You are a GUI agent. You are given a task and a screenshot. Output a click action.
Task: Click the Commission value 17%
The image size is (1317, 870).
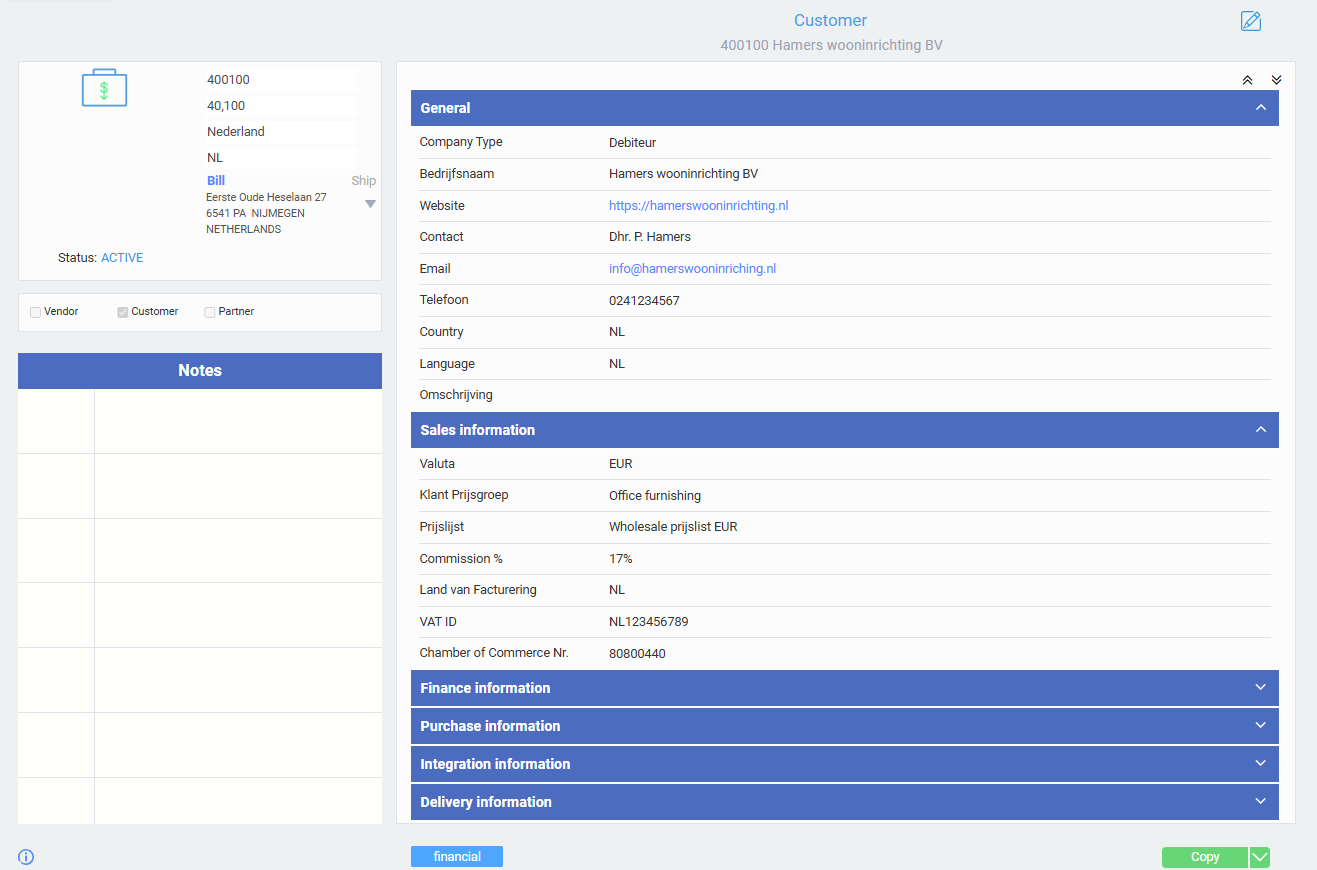pyautogui.click(x=621, y=559)
